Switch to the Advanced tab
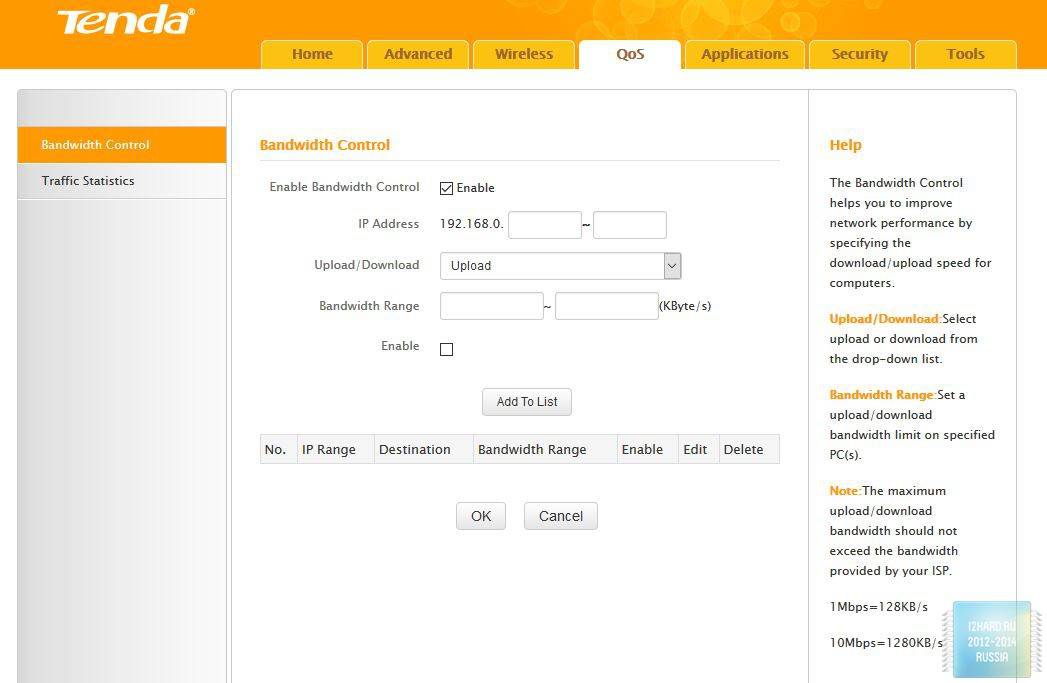This screenshot has width=1047, height=683. tap(418, 54)
